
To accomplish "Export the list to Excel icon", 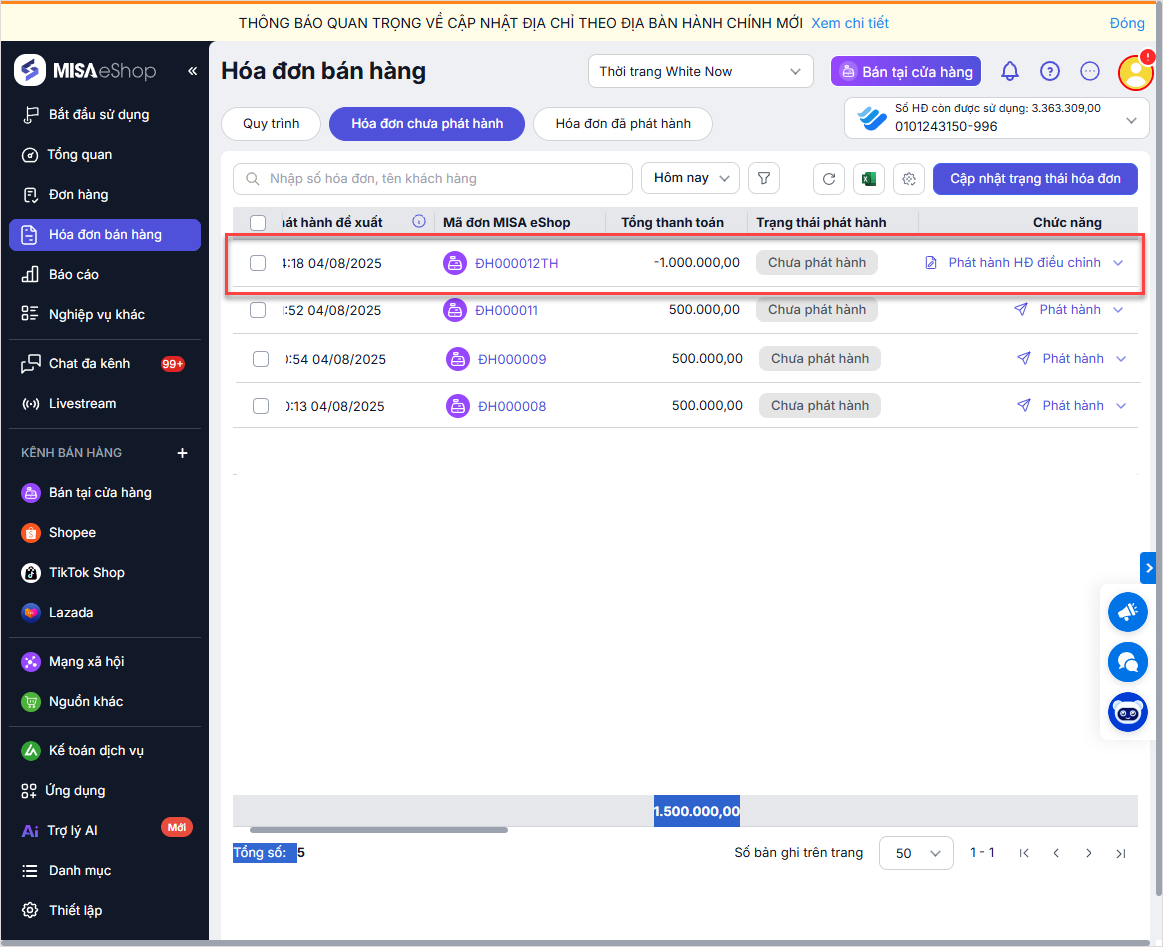I will [x=869, y=179].
